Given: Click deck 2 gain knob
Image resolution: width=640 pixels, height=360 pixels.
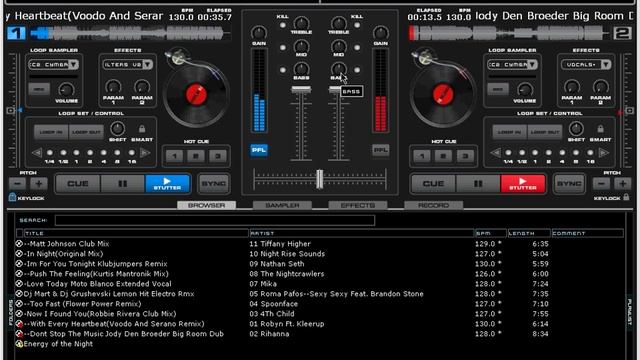Looking at the screenshot, I should (380, 33).
